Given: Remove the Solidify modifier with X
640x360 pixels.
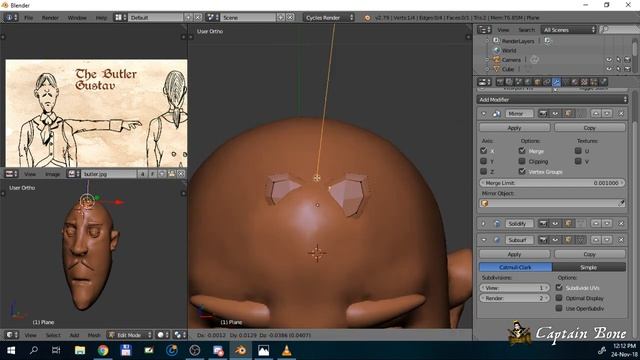Looking at the screenshot, I should (x=621, y=224).
